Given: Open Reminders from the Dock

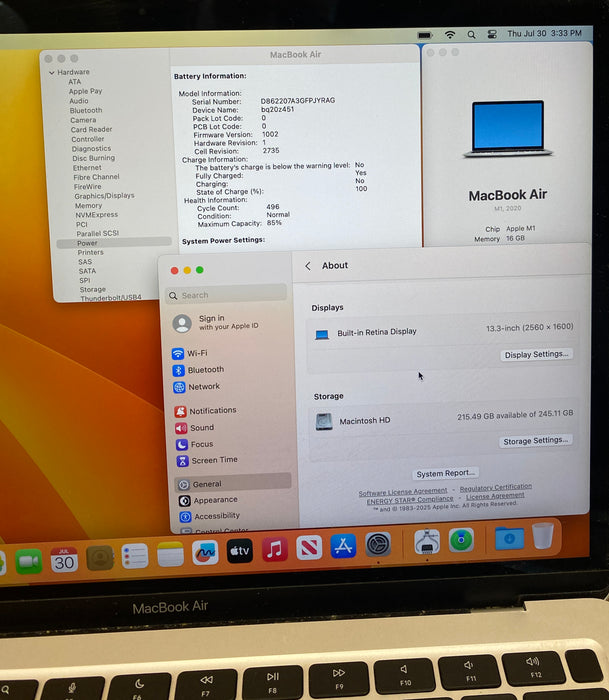Looking at the screenshot, I should tap(134, 556).
